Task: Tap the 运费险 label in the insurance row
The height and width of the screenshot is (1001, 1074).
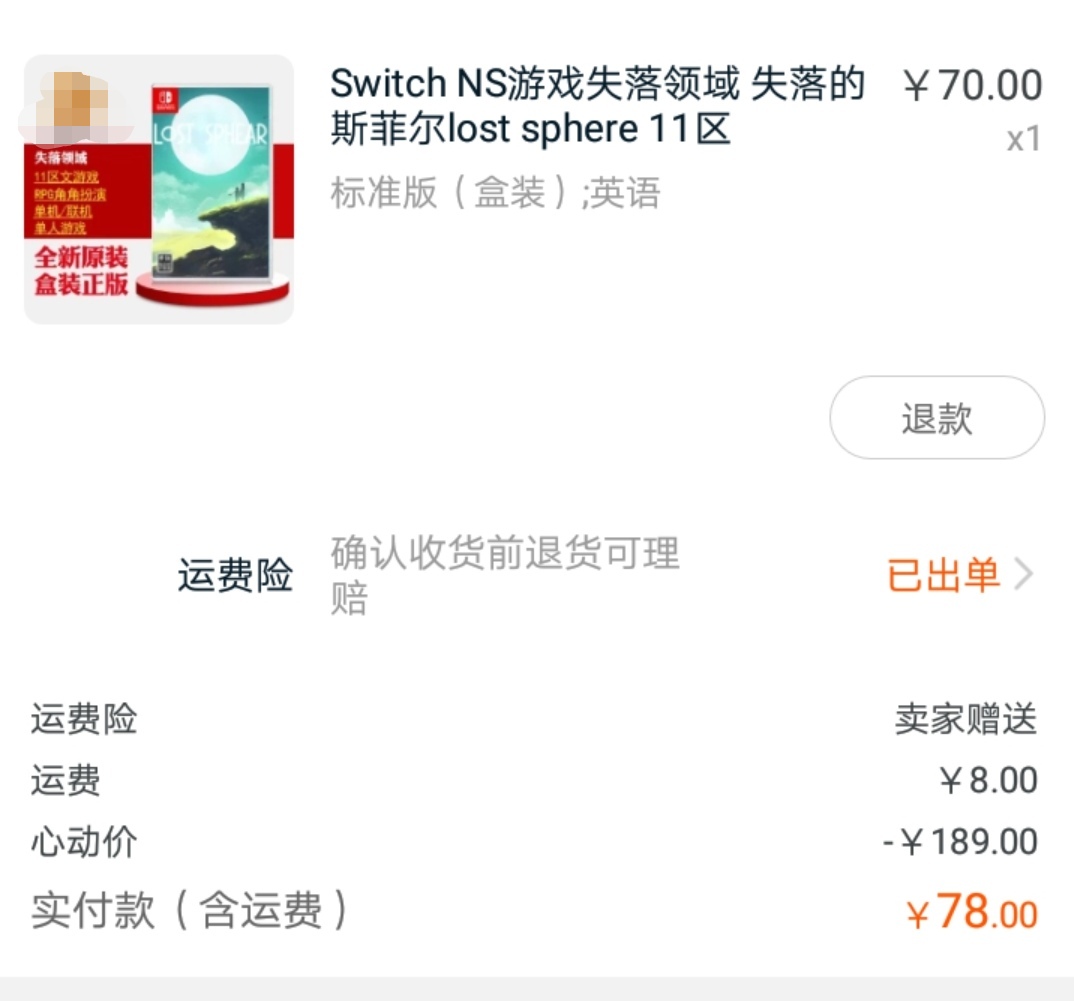Action: point(235,574)
